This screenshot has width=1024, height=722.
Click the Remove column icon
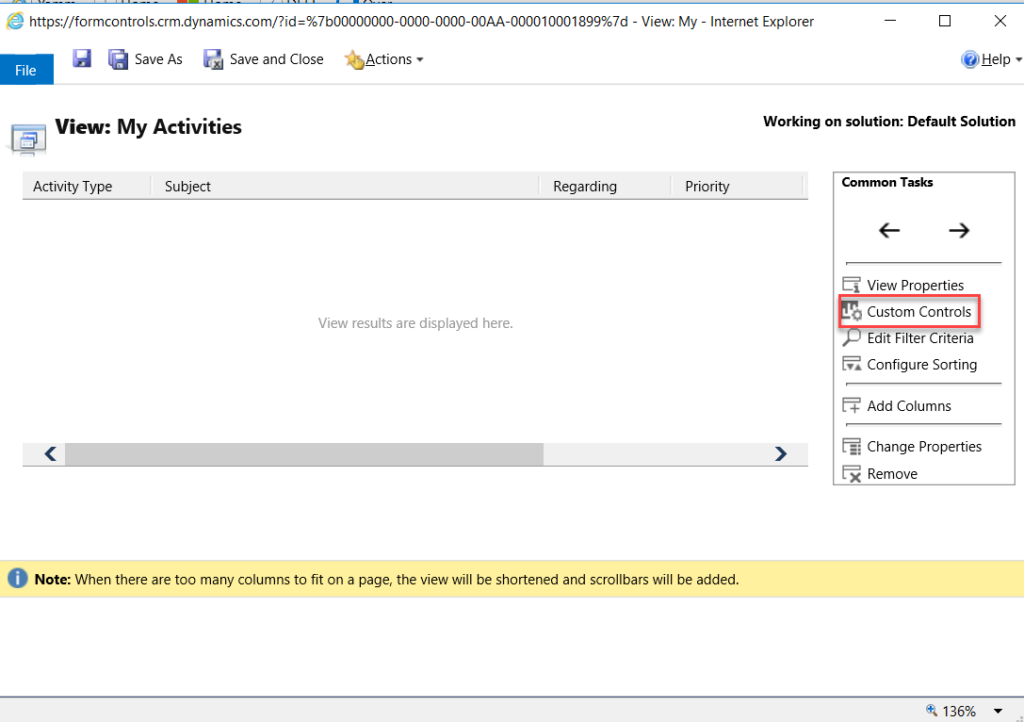[x=852, y=474]
